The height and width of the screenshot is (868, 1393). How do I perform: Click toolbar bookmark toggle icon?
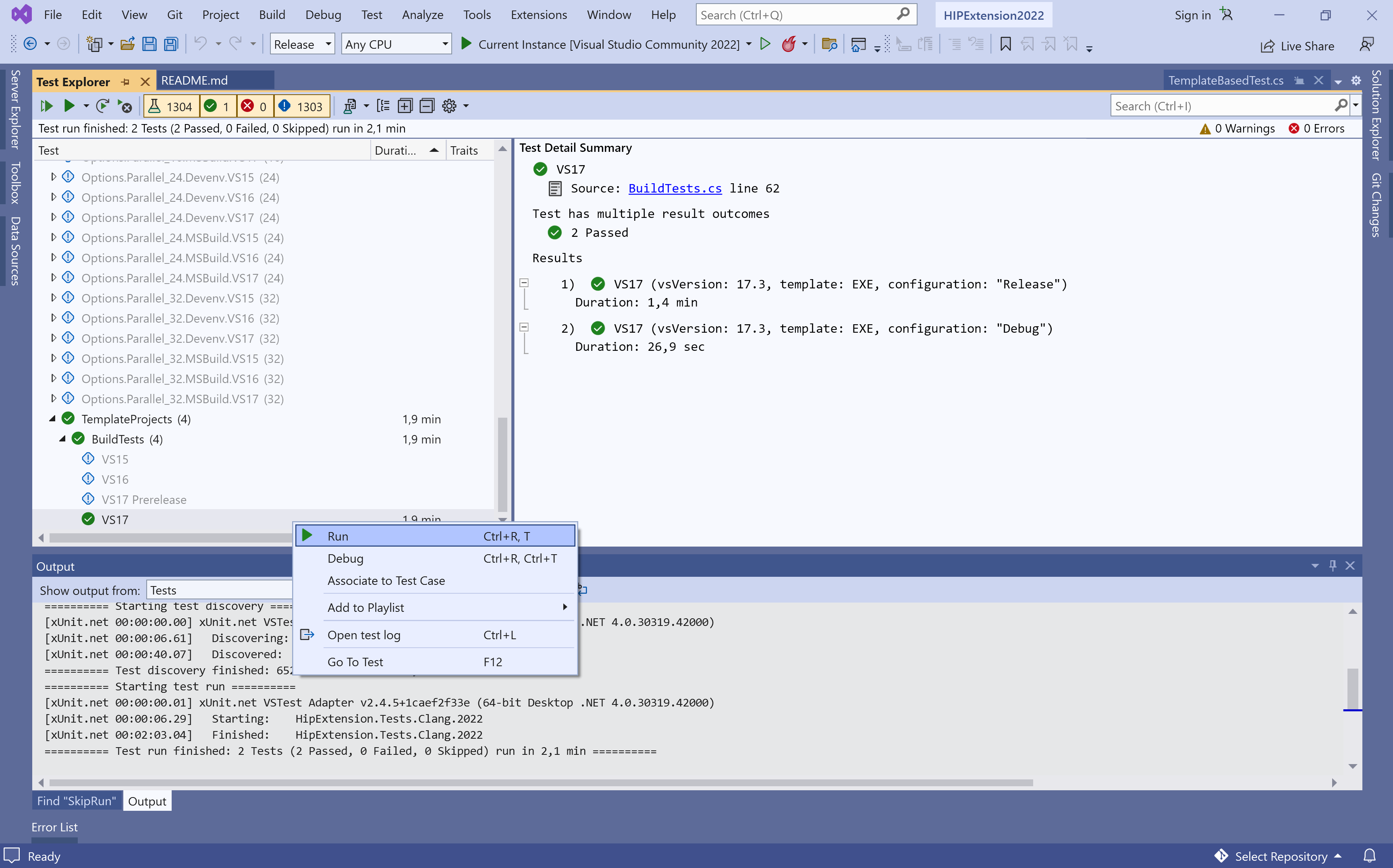pos(1005,44)
